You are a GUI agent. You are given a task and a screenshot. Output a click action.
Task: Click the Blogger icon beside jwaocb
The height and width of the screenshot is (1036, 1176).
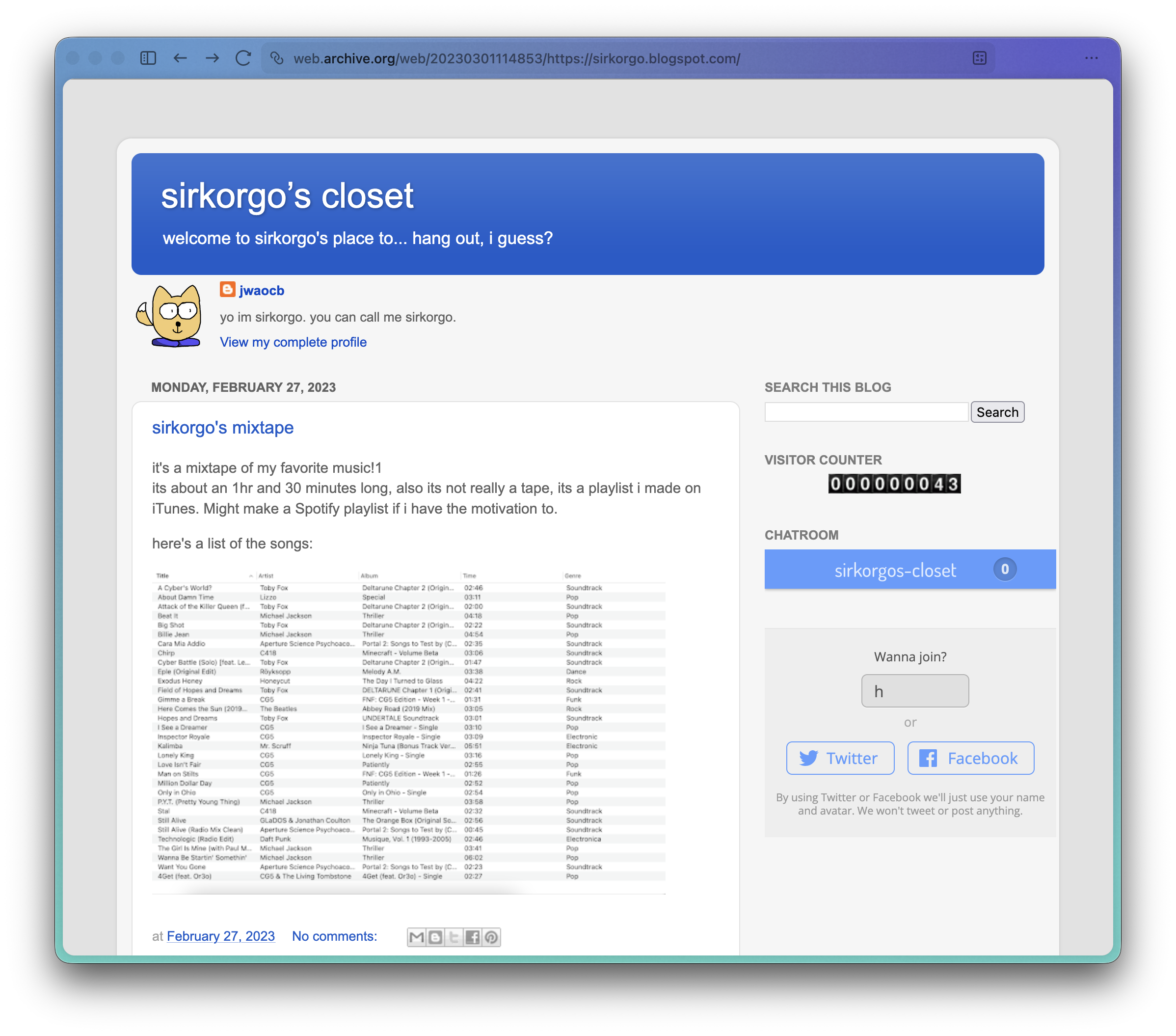click(227, 290)
